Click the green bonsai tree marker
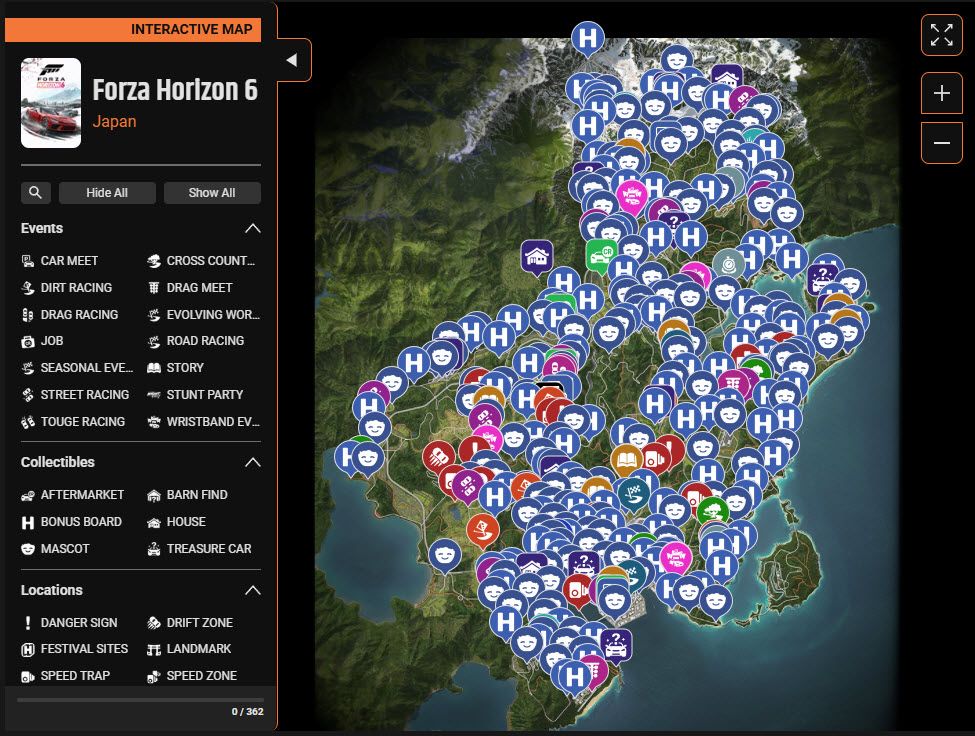The height and width of the screenshot is (736, 975). (713, 512)
